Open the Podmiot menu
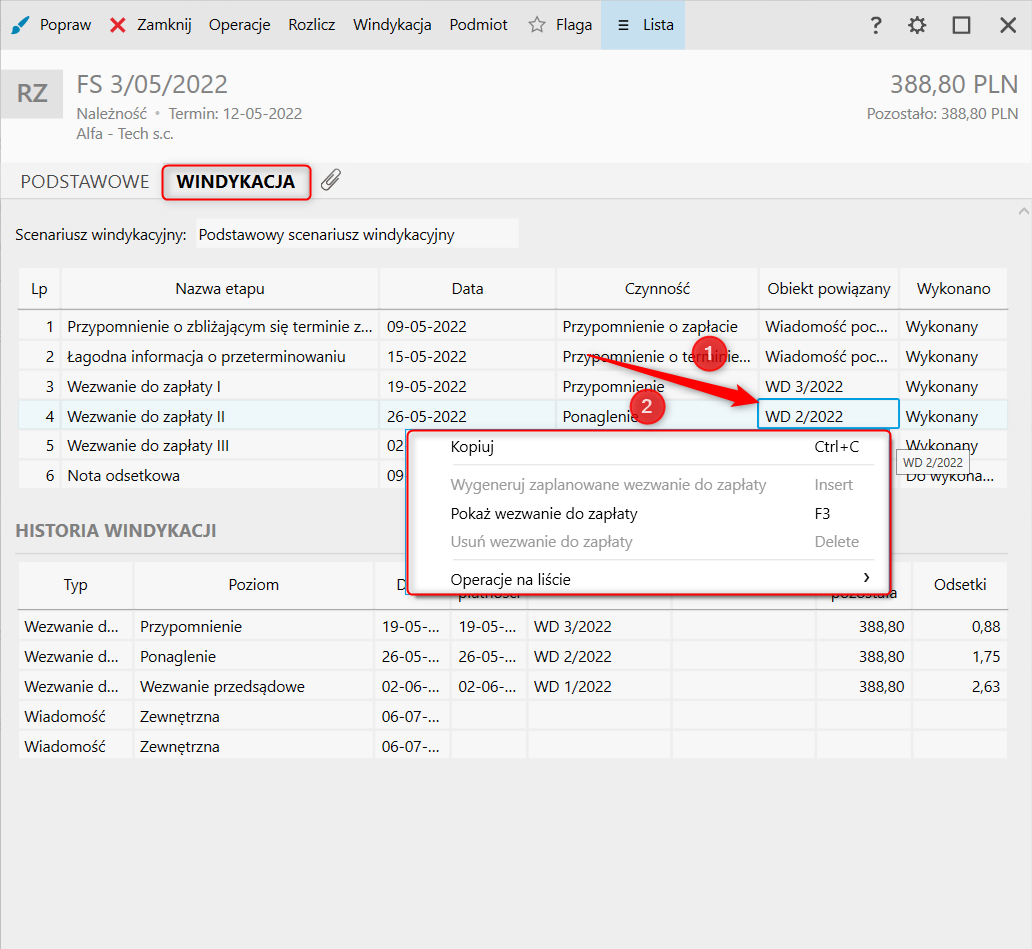The image size is (1032, 949). [478, 25]
